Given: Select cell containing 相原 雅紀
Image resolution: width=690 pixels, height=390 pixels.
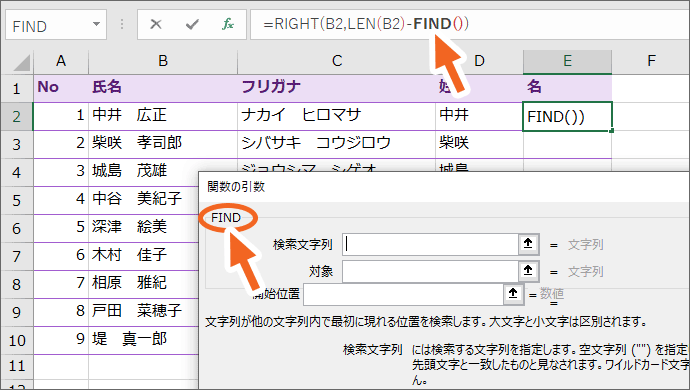Looking at the screenshot, I should [143, 283].
